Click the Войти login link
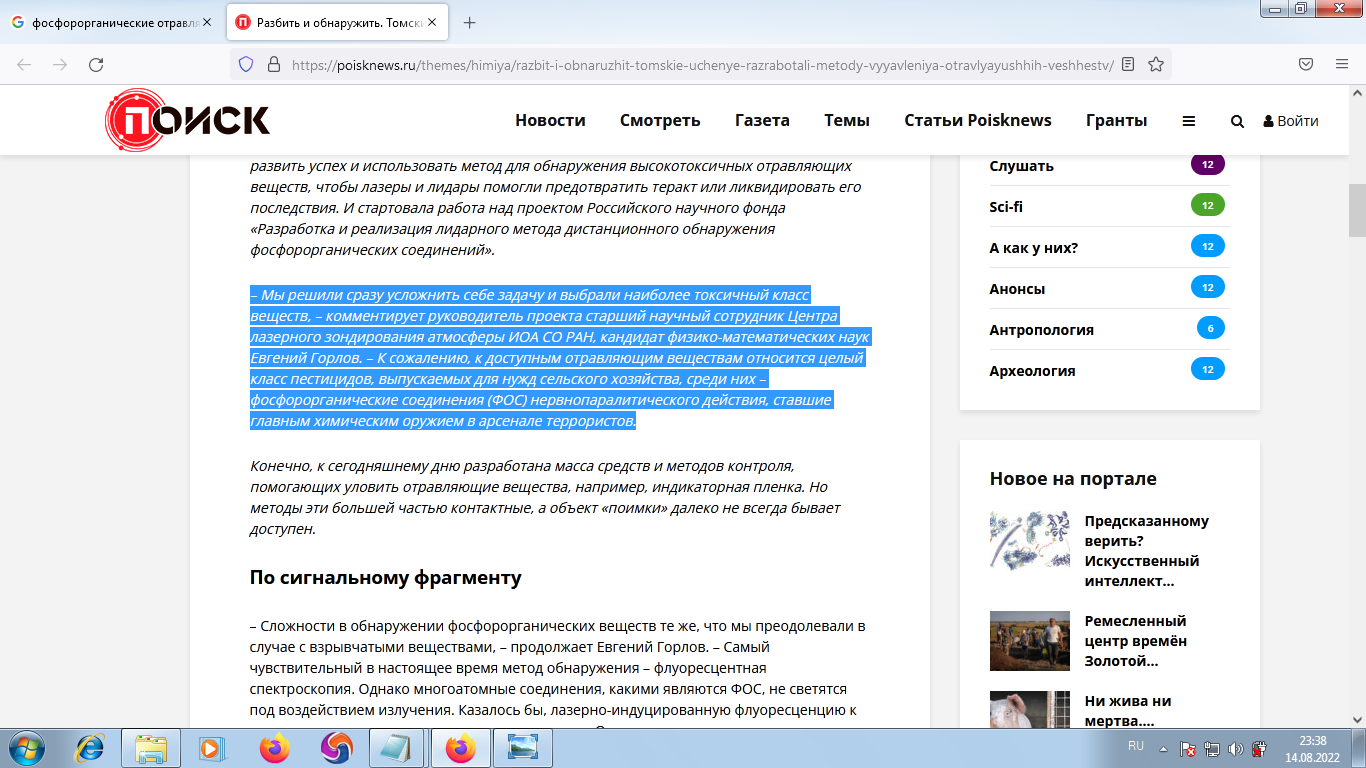 (1291, 121)
